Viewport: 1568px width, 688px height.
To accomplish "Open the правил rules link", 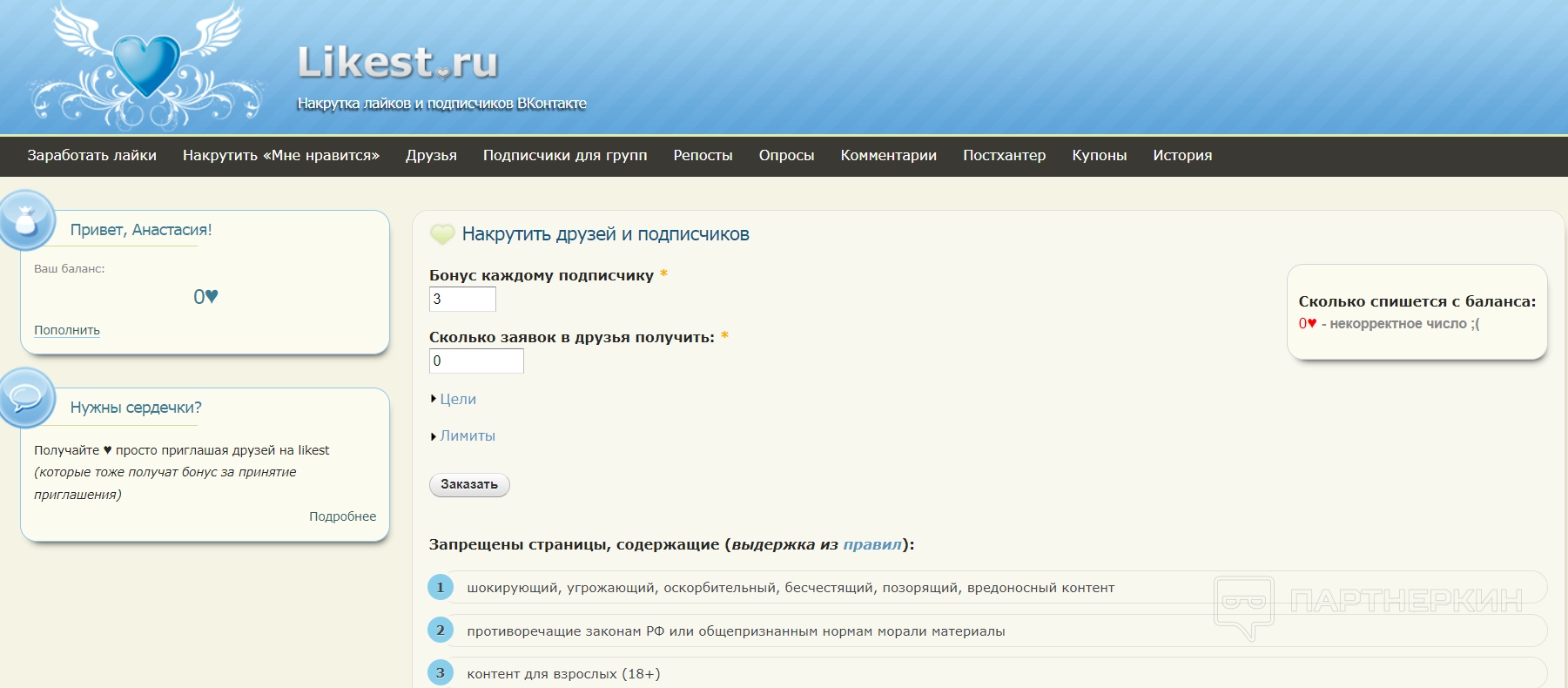I will point(872,544).
